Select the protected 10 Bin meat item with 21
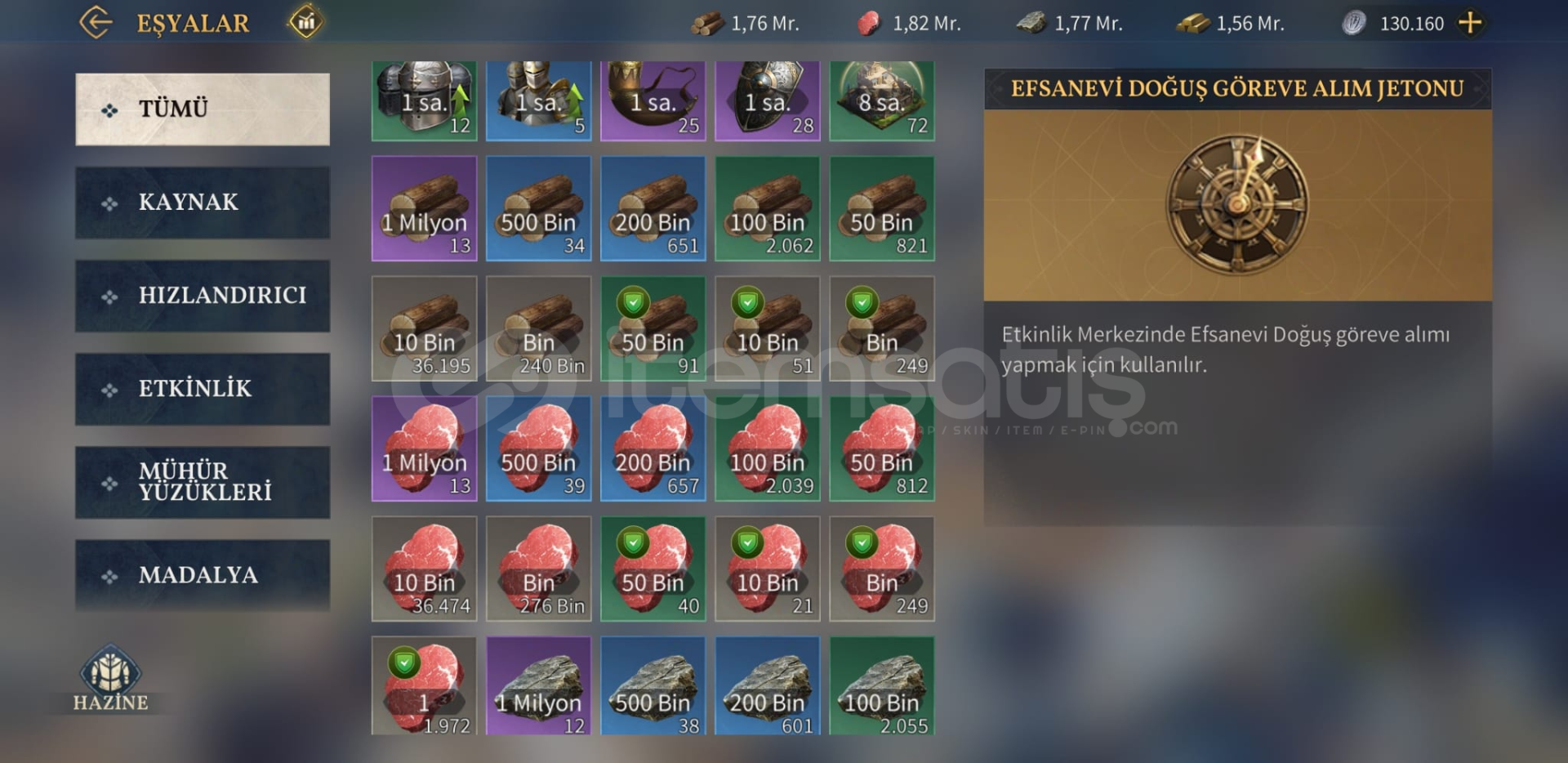This screenshot has height=763, width=1568. (x=768, y=569)
